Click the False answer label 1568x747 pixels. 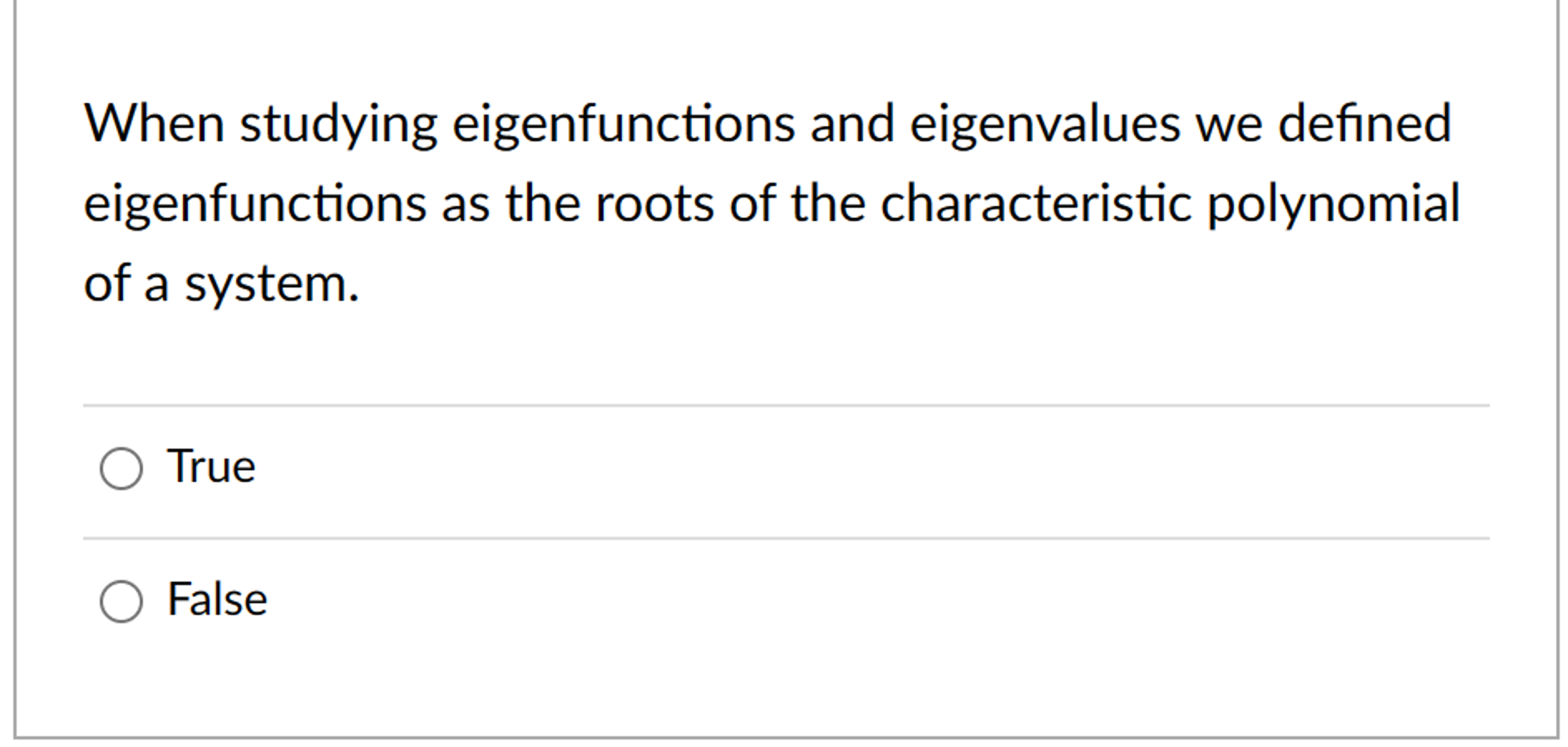216,599
